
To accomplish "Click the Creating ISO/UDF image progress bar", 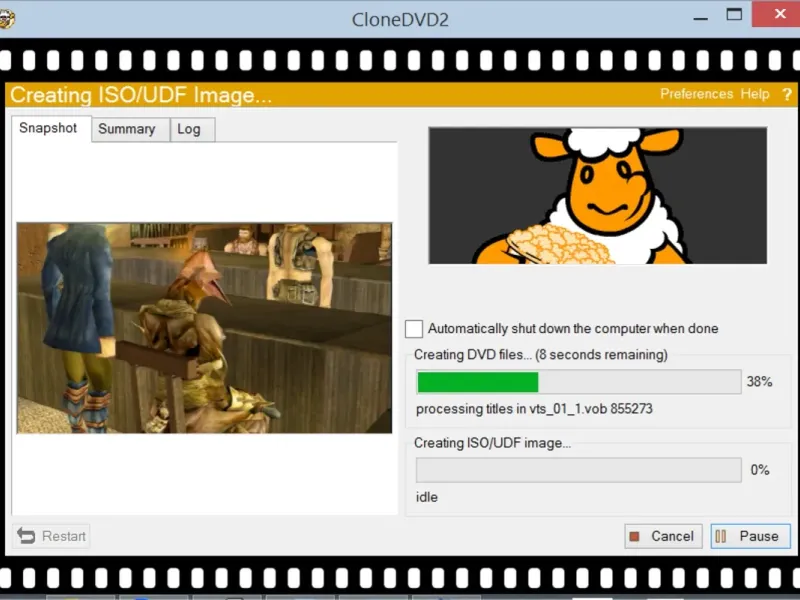I will [x=579, y=470].
